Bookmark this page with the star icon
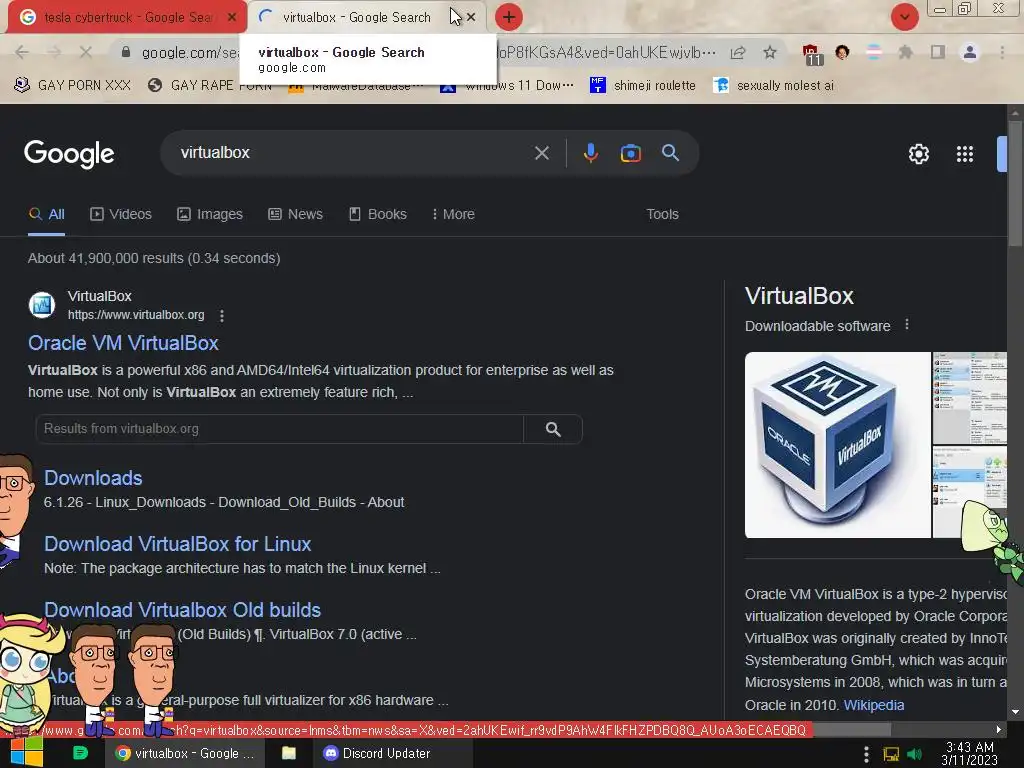This screenshot has width=1024, height=768. 770,52
